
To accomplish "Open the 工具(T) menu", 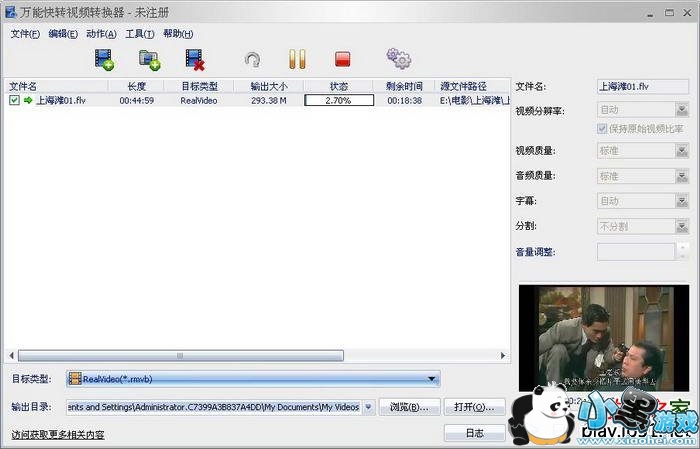I will click(140, 34).
